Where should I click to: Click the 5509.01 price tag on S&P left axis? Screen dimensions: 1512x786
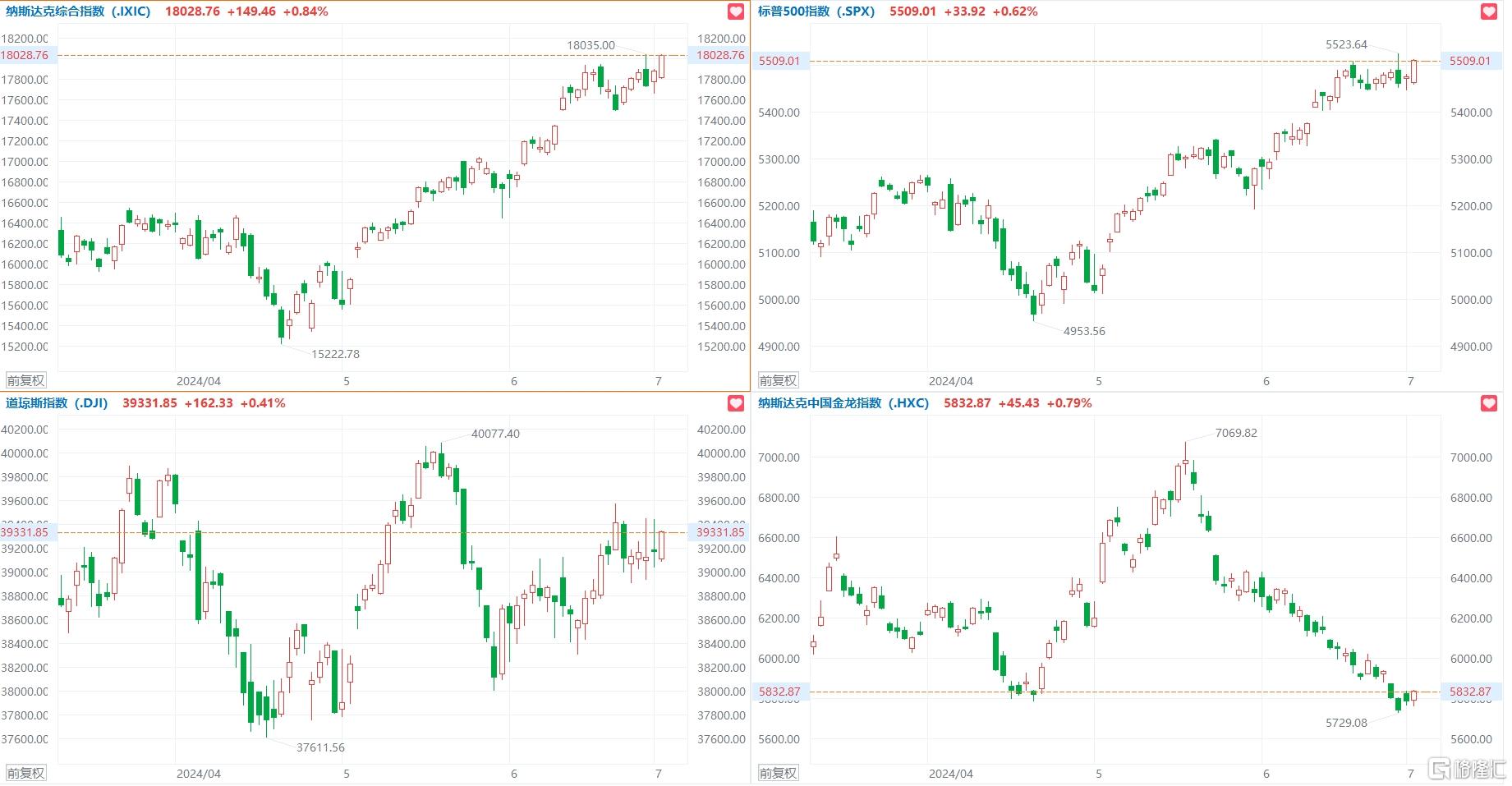[779, 61]
